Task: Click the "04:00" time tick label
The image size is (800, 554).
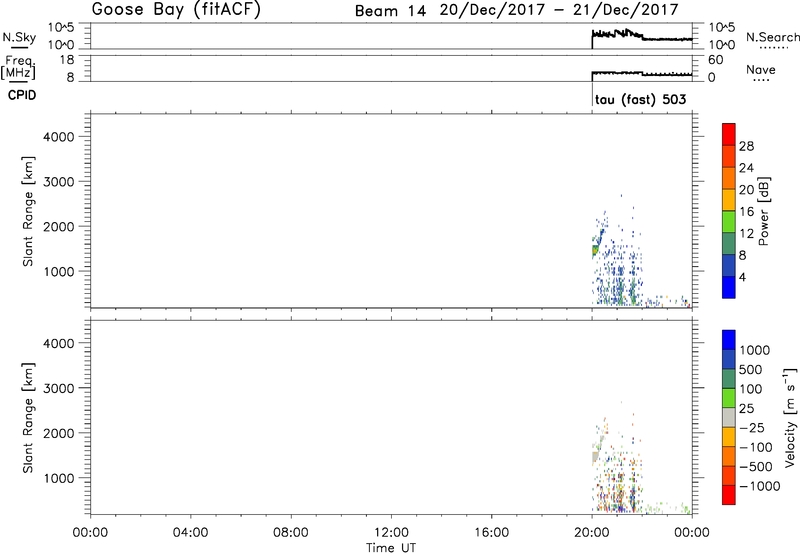Action: pos(190,533)
